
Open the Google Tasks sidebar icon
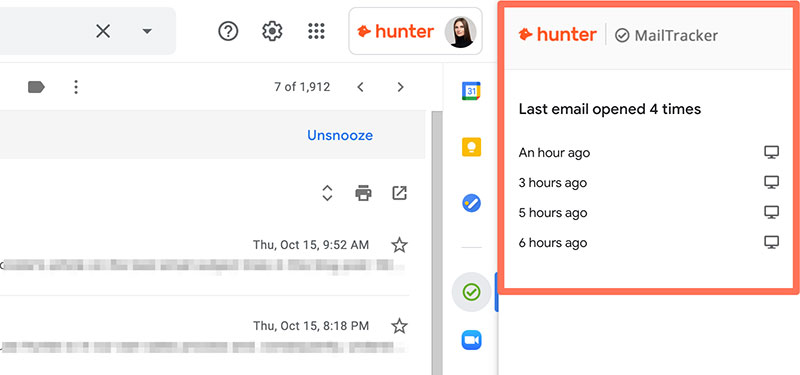coord(471,204)
